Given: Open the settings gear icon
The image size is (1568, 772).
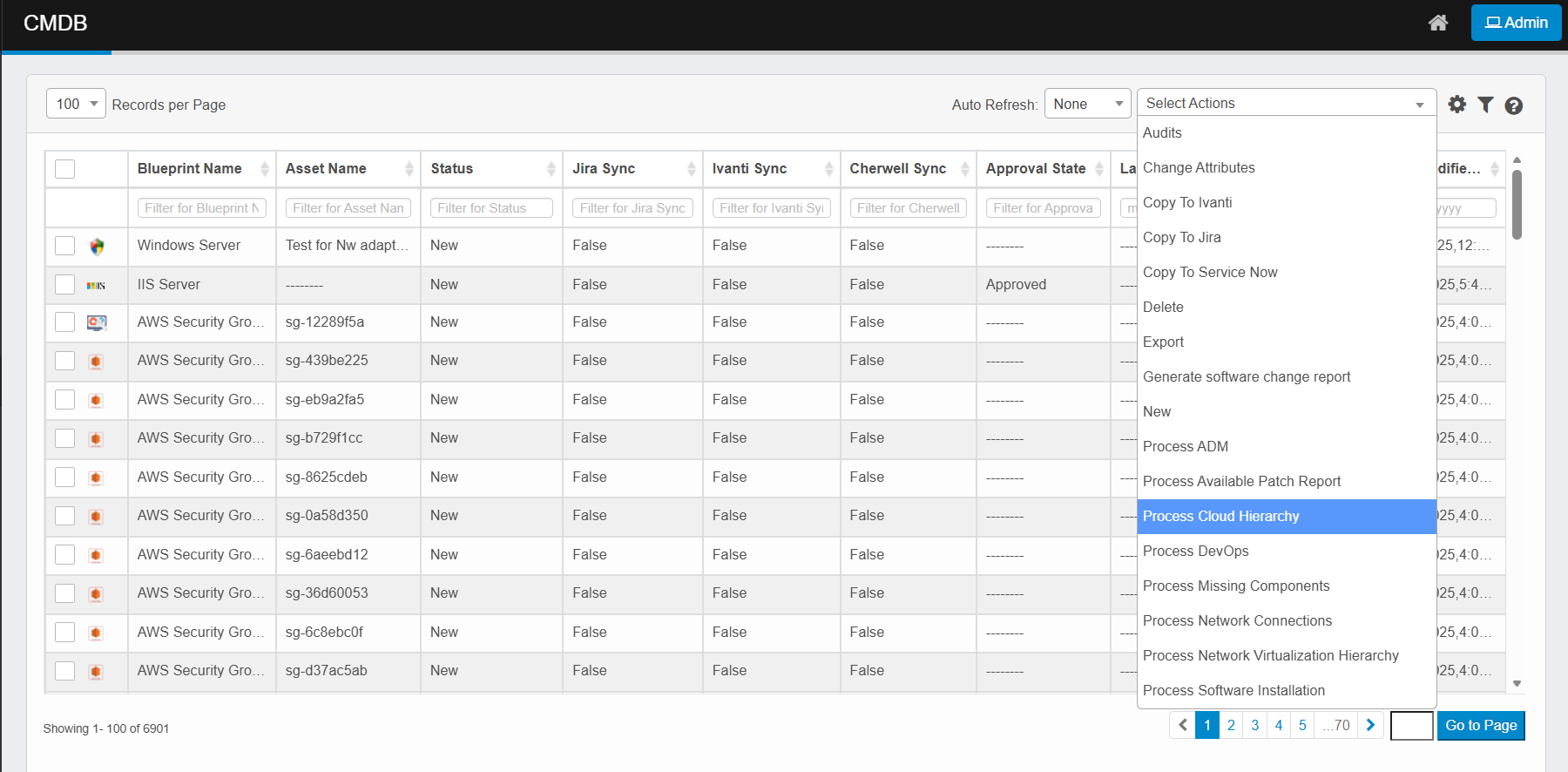Looking at the screenshot, I should coord(1457,105).
